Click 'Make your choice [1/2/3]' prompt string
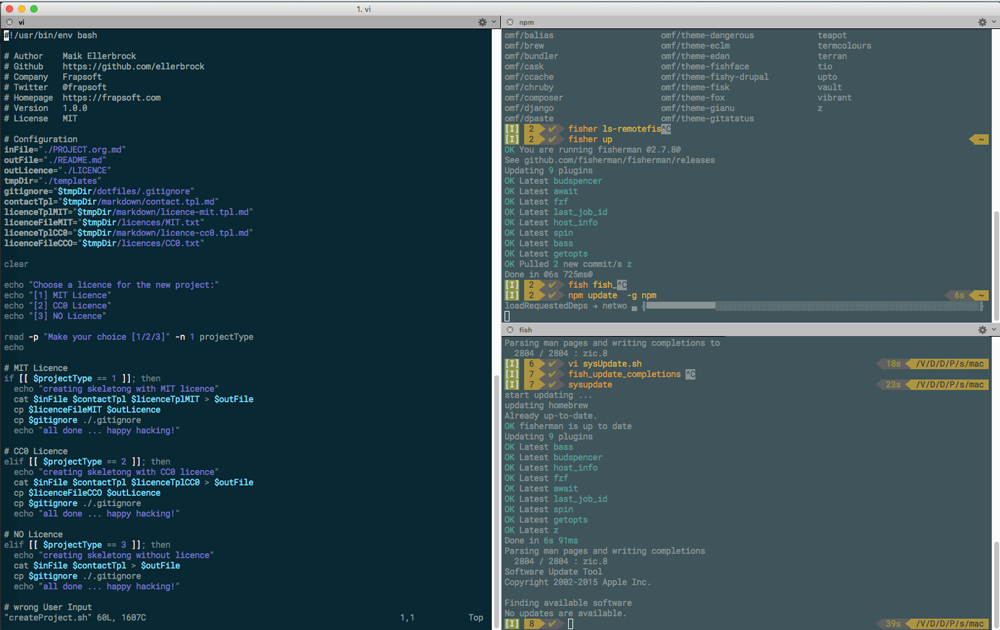The image size is (1000, 630). 107,337
